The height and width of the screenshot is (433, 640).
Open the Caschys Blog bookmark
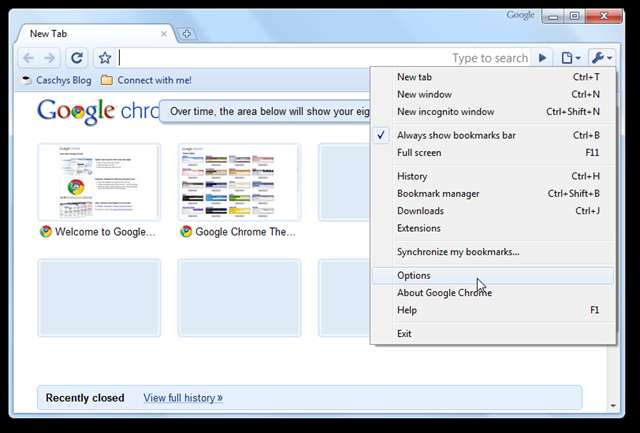tap(57, 80)
